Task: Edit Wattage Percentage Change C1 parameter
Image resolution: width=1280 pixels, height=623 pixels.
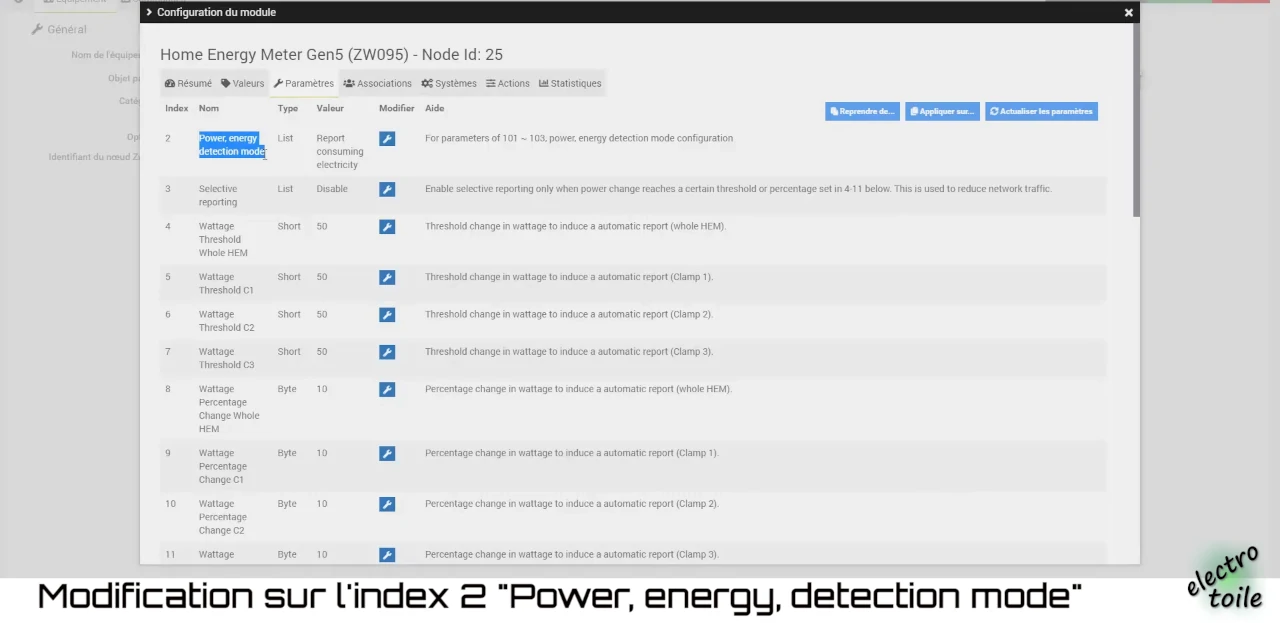Action: point(387,454)
